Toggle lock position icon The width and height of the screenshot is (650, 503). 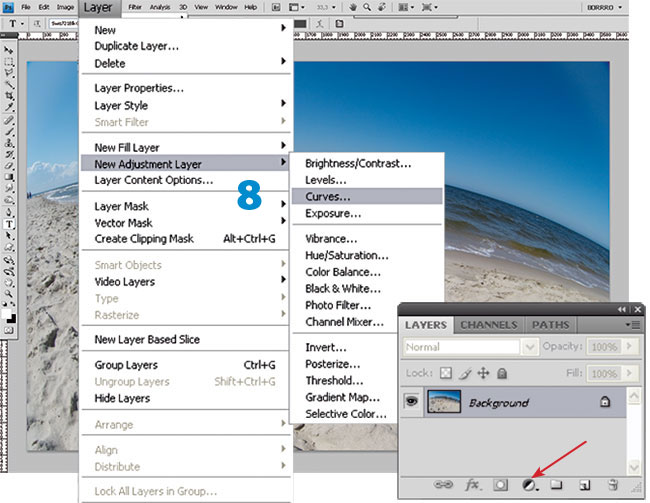(483, 373)
